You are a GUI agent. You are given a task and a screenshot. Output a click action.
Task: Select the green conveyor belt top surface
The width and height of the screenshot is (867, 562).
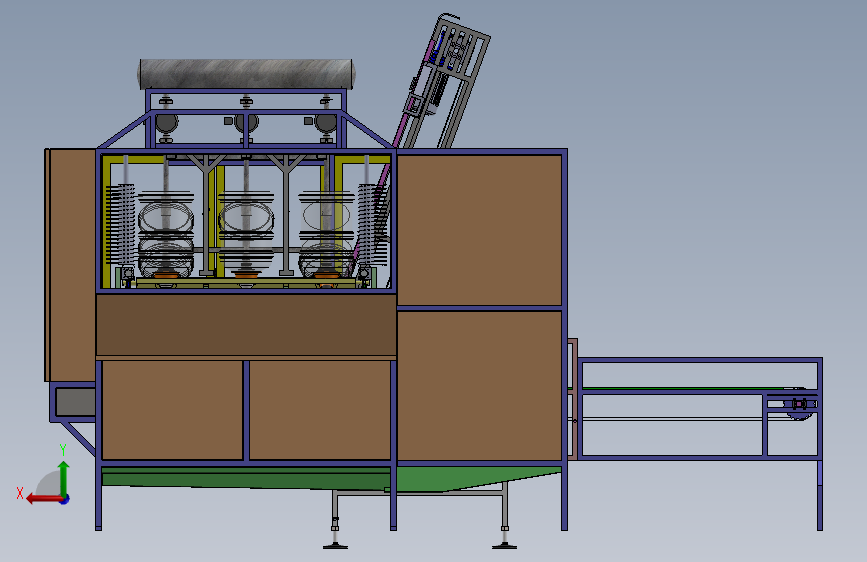686,388
